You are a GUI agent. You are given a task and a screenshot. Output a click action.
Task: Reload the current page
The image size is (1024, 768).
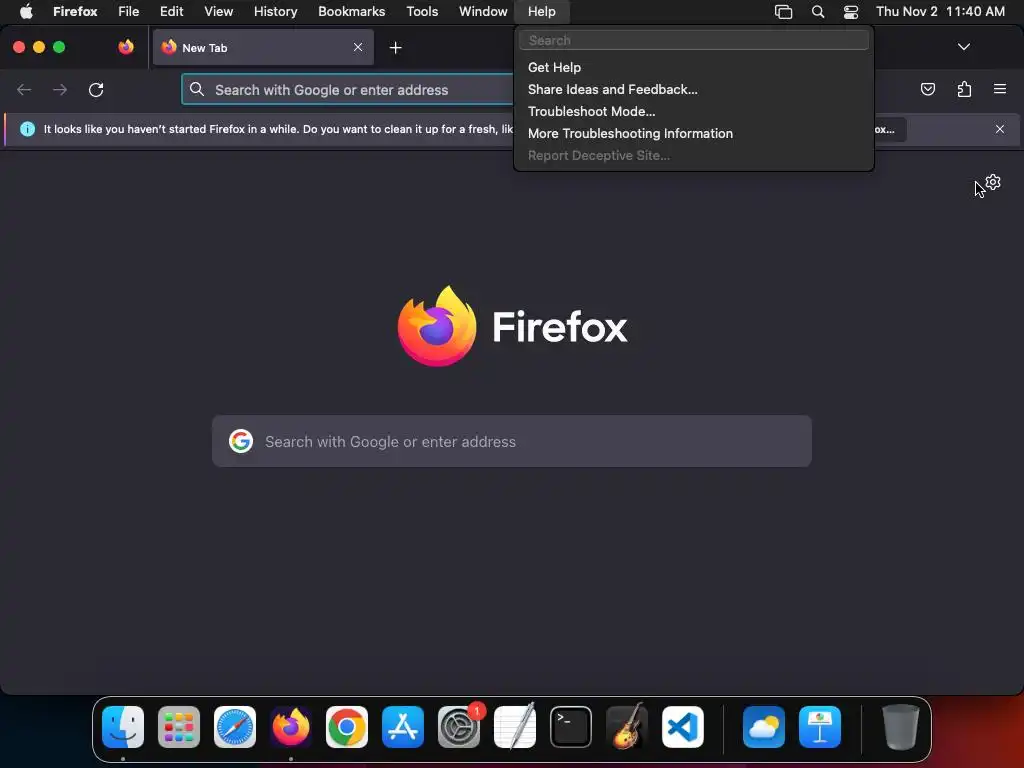tap(96, 89)
